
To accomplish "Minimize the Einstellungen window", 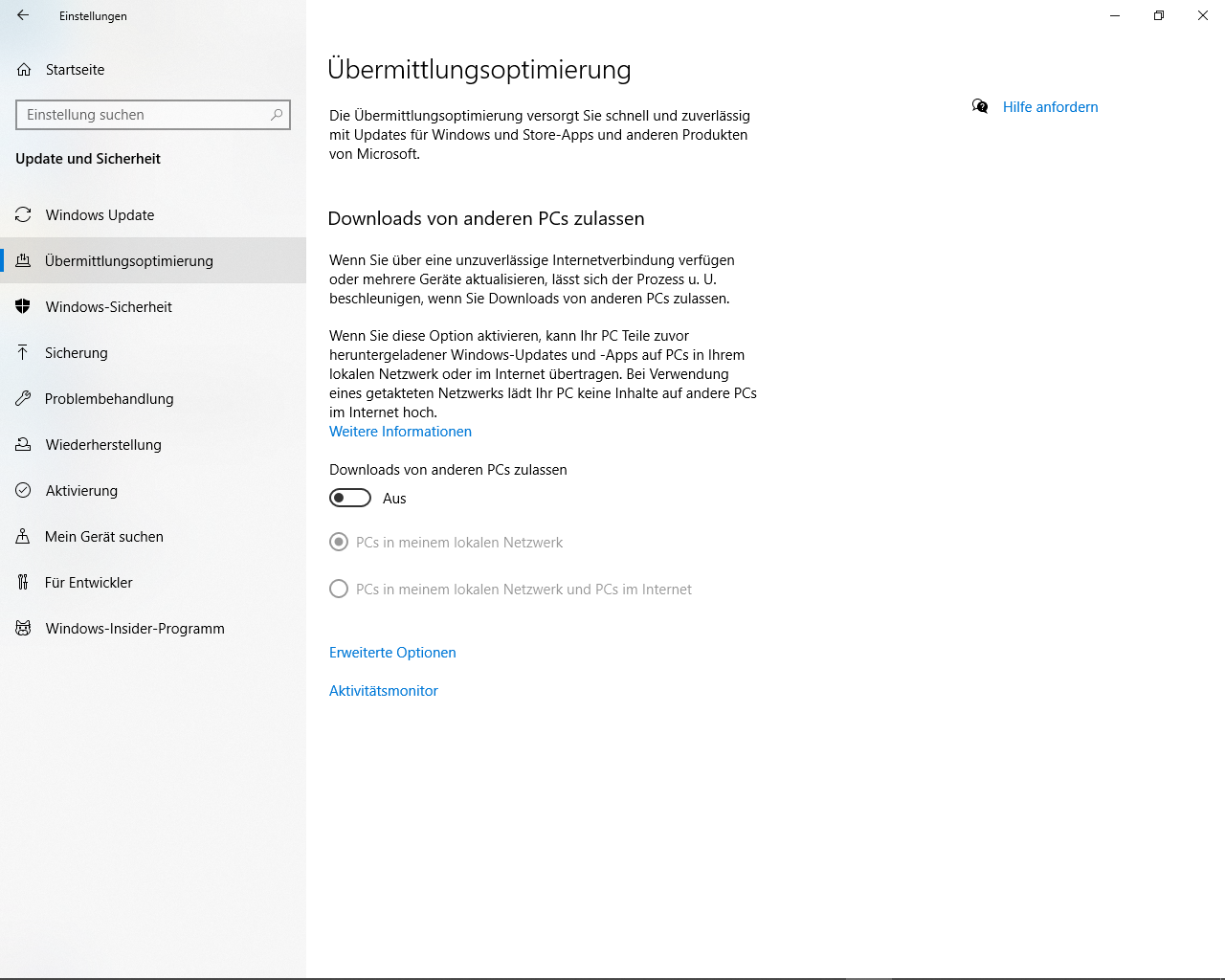I will click(x=1115, y=15).
